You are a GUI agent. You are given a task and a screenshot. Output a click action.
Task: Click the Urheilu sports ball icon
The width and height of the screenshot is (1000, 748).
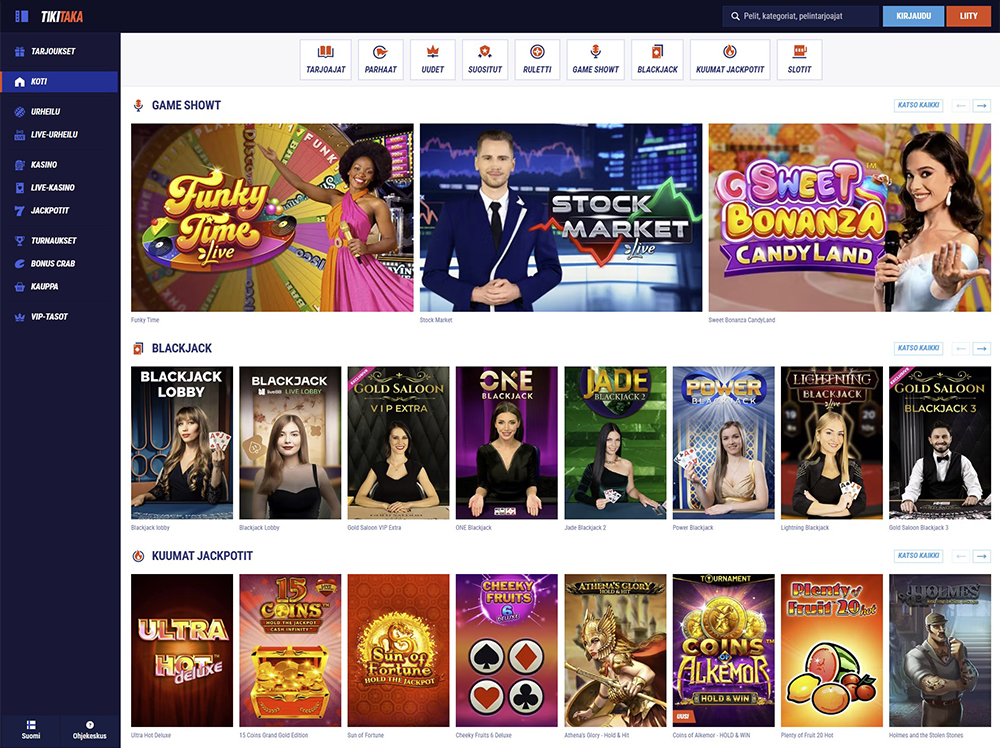tap(20, 112)
